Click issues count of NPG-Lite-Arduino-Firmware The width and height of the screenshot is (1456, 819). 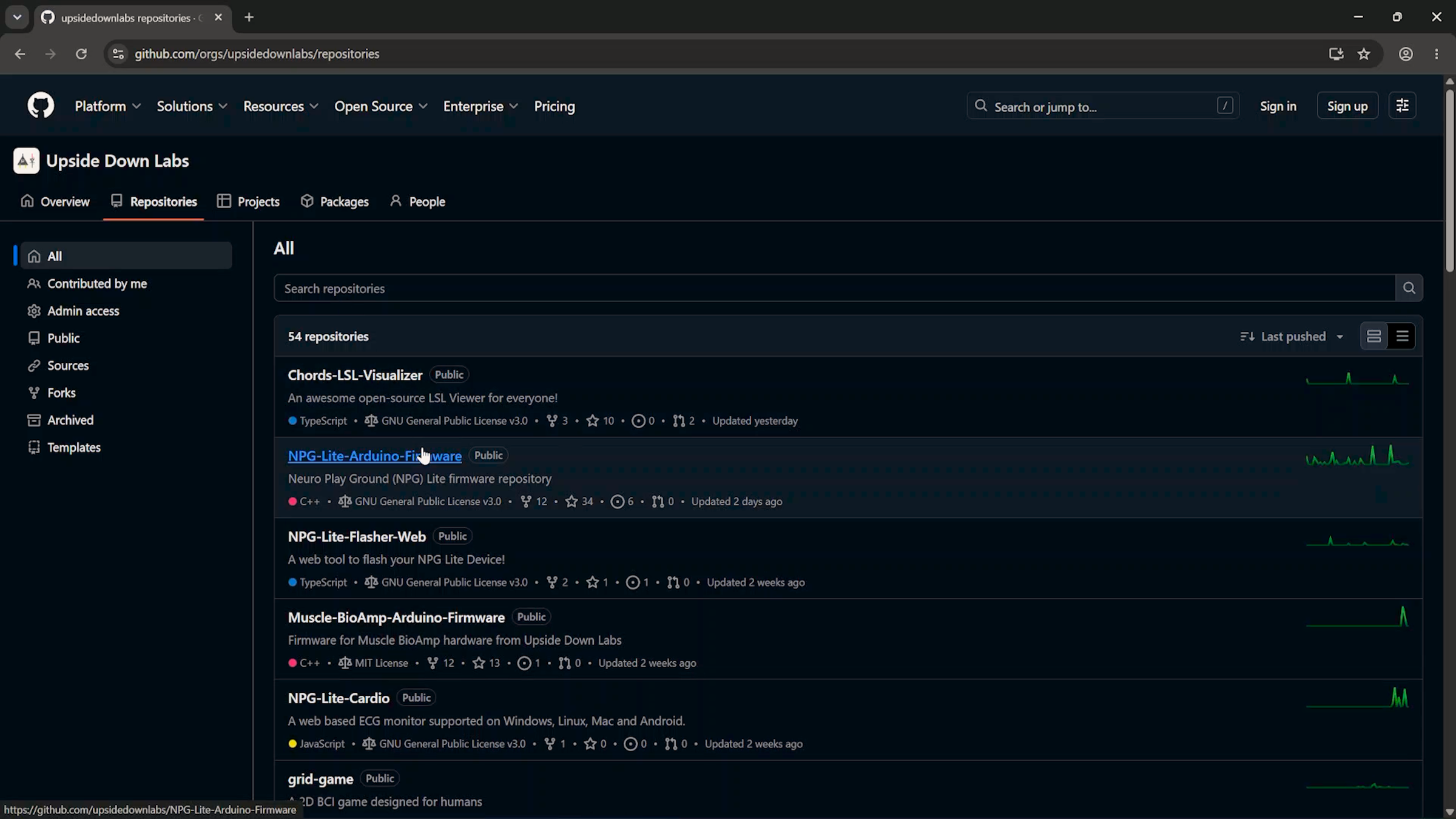(622, 502)
